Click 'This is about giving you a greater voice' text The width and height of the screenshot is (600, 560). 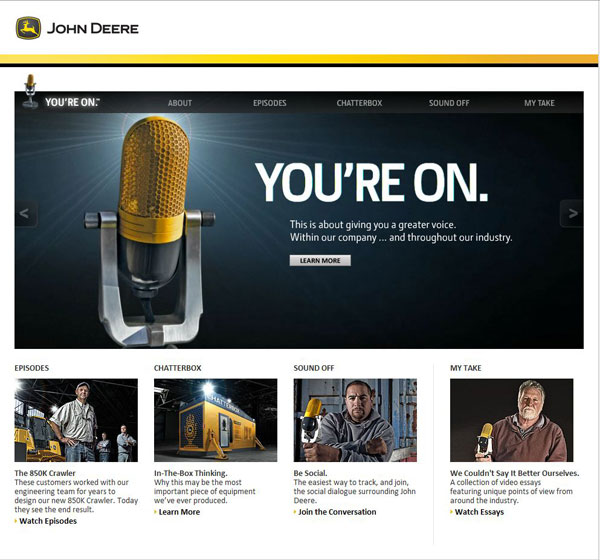373,224
